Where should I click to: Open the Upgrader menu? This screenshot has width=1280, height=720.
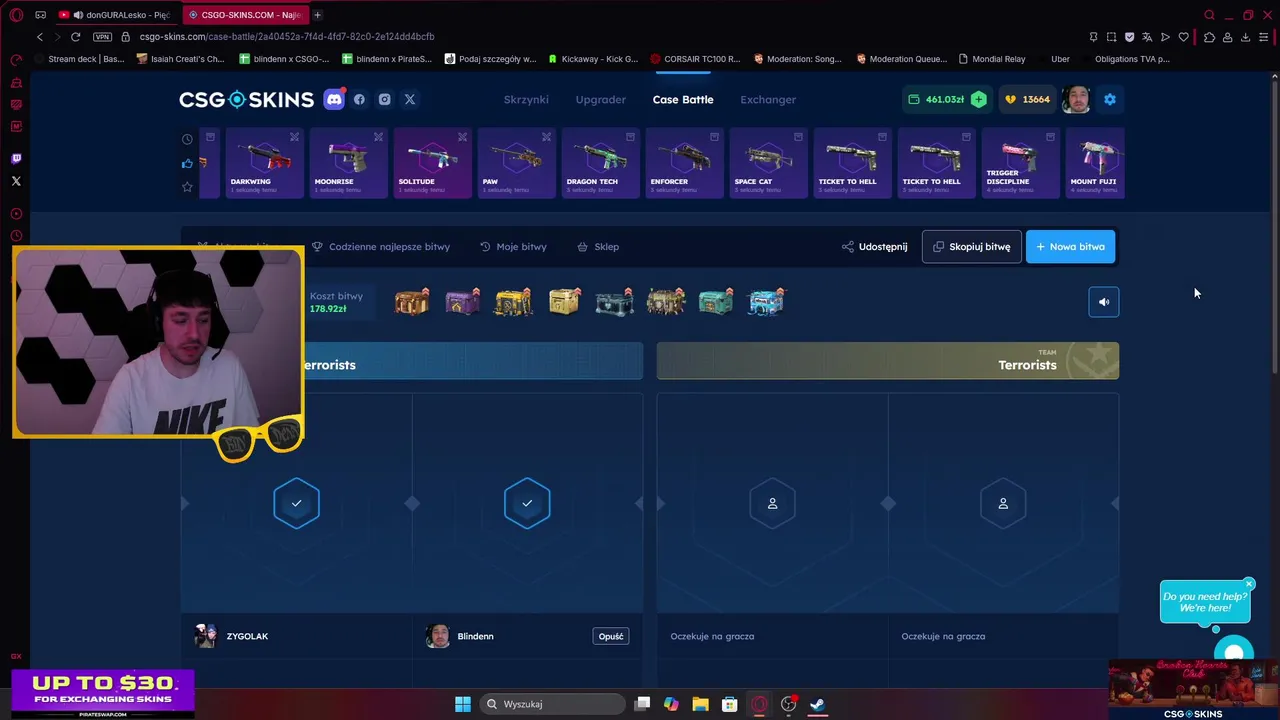click(600, 99)
